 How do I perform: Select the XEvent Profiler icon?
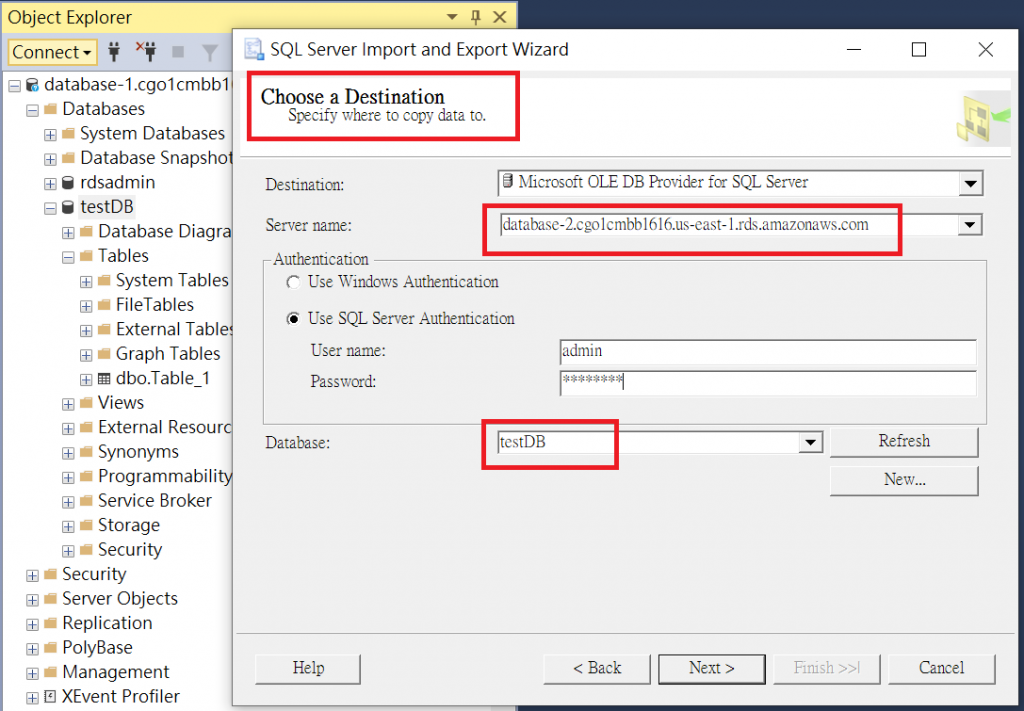pos(50,697)
